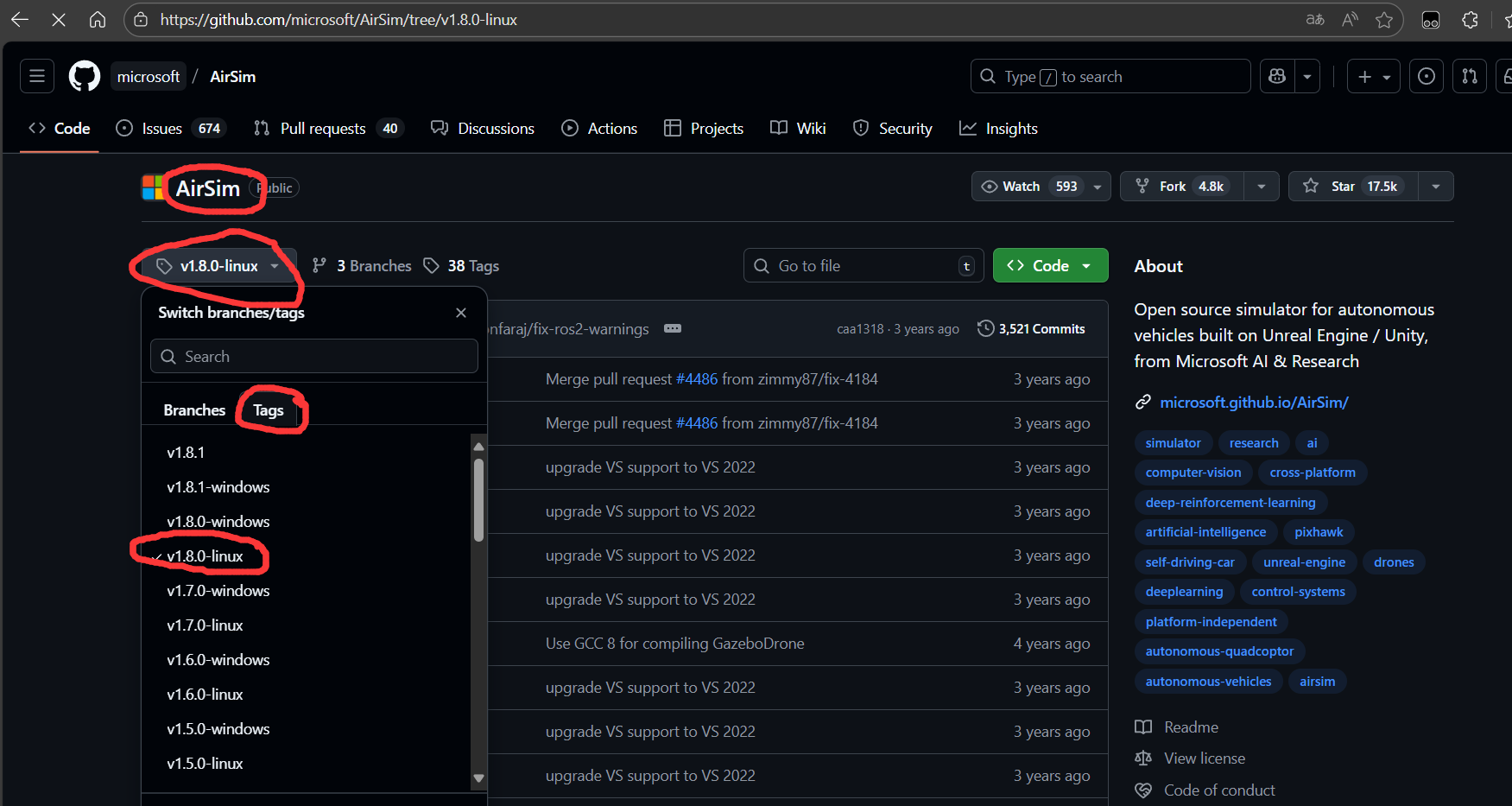This screenshot has width=1512, height=806.
Task: Open the browser home page icon
Action: (98, 19)
